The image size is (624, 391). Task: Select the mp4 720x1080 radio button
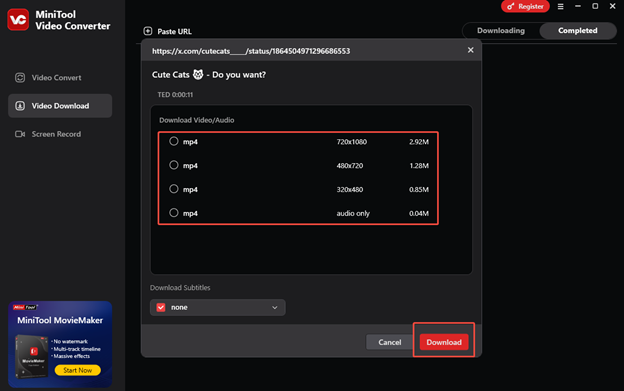[174, 141]
